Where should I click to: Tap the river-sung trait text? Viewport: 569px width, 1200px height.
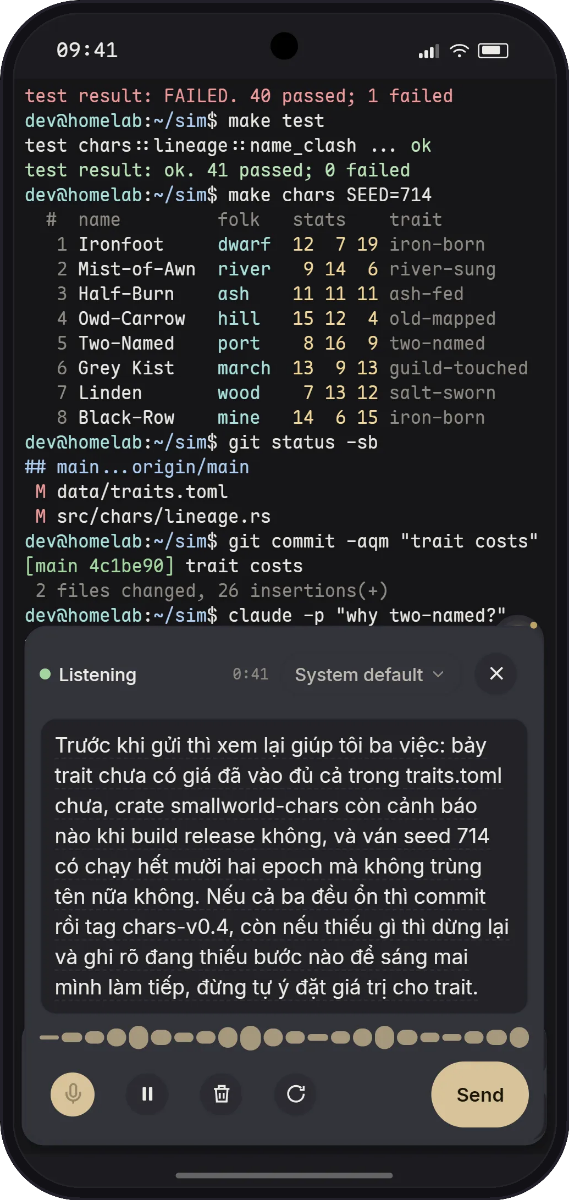point(443,269)
